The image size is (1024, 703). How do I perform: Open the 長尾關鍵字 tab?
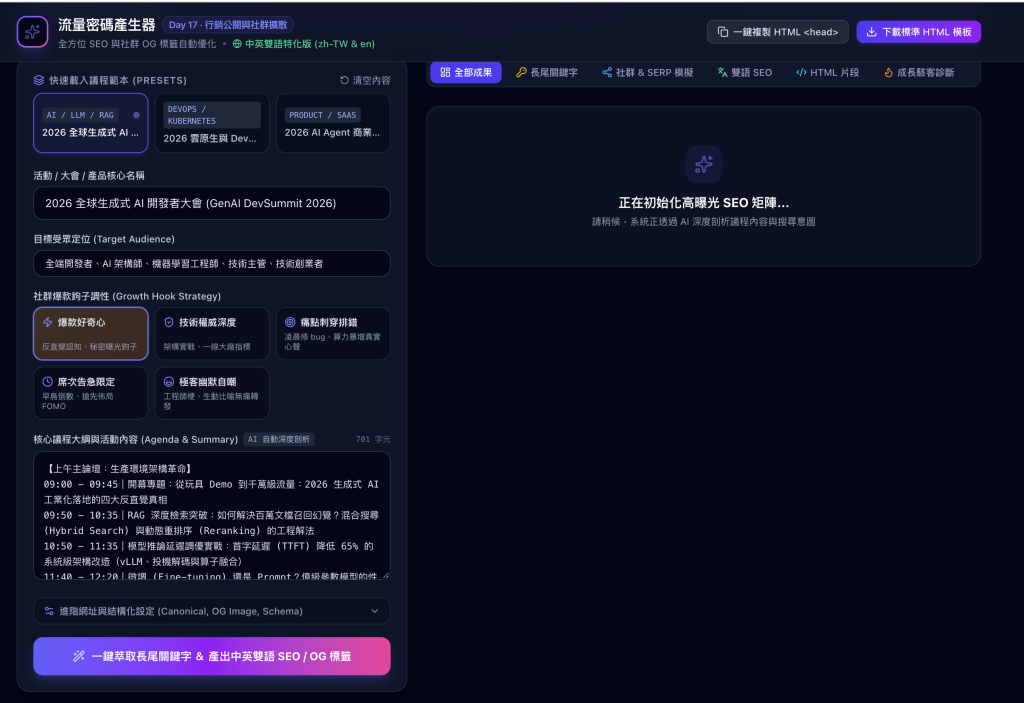coord(547,73)
